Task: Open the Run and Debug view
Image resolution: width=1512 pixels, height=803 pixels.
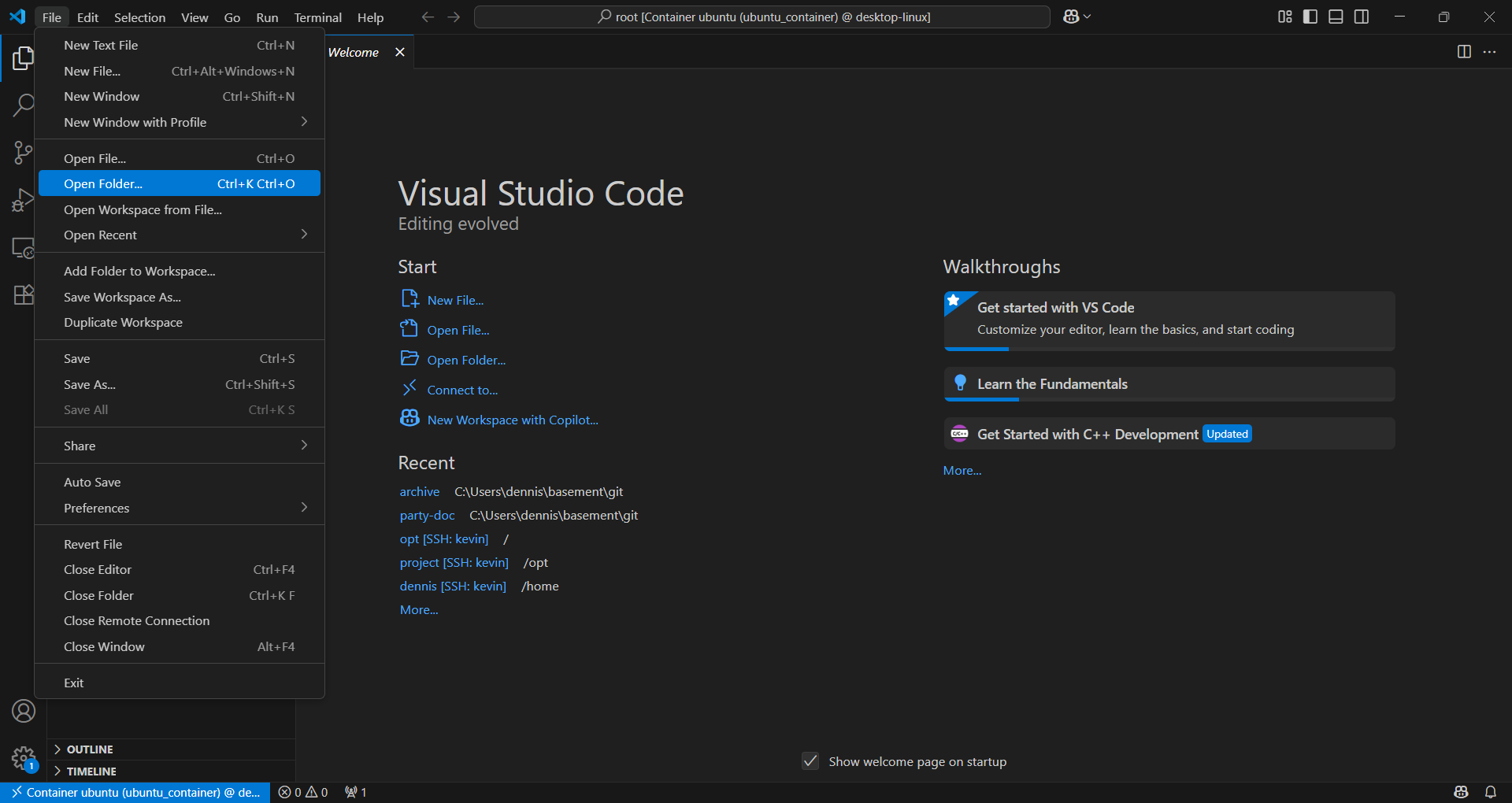Action: (24, 201)
